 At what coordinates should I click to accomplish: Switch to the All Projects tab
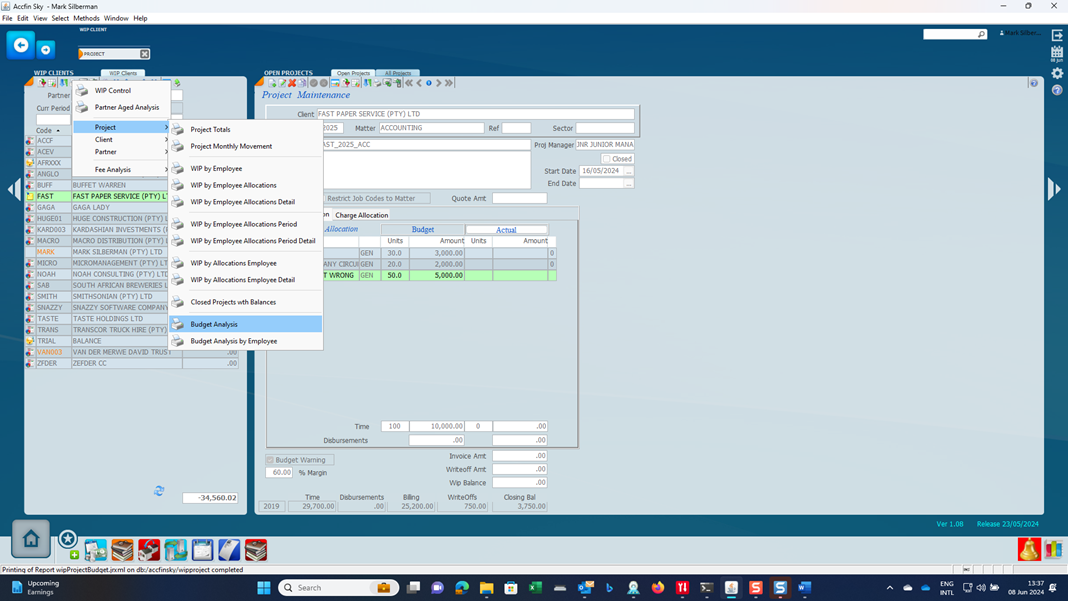click(397, 73)
